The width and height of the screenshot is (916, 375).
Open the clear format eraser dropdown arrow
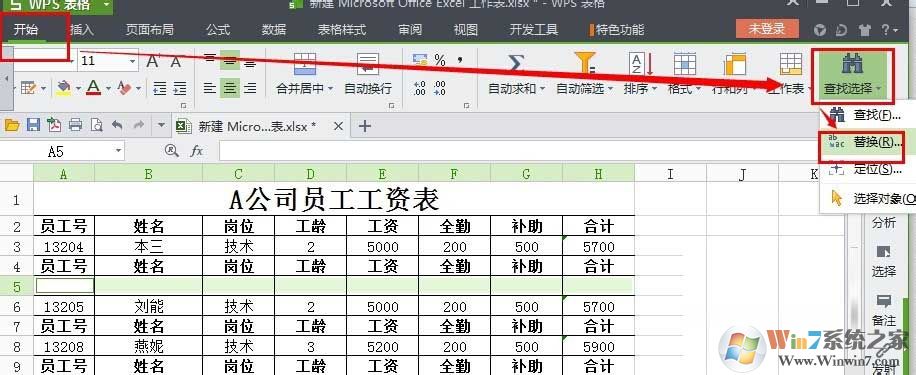[x=138, y=89]
